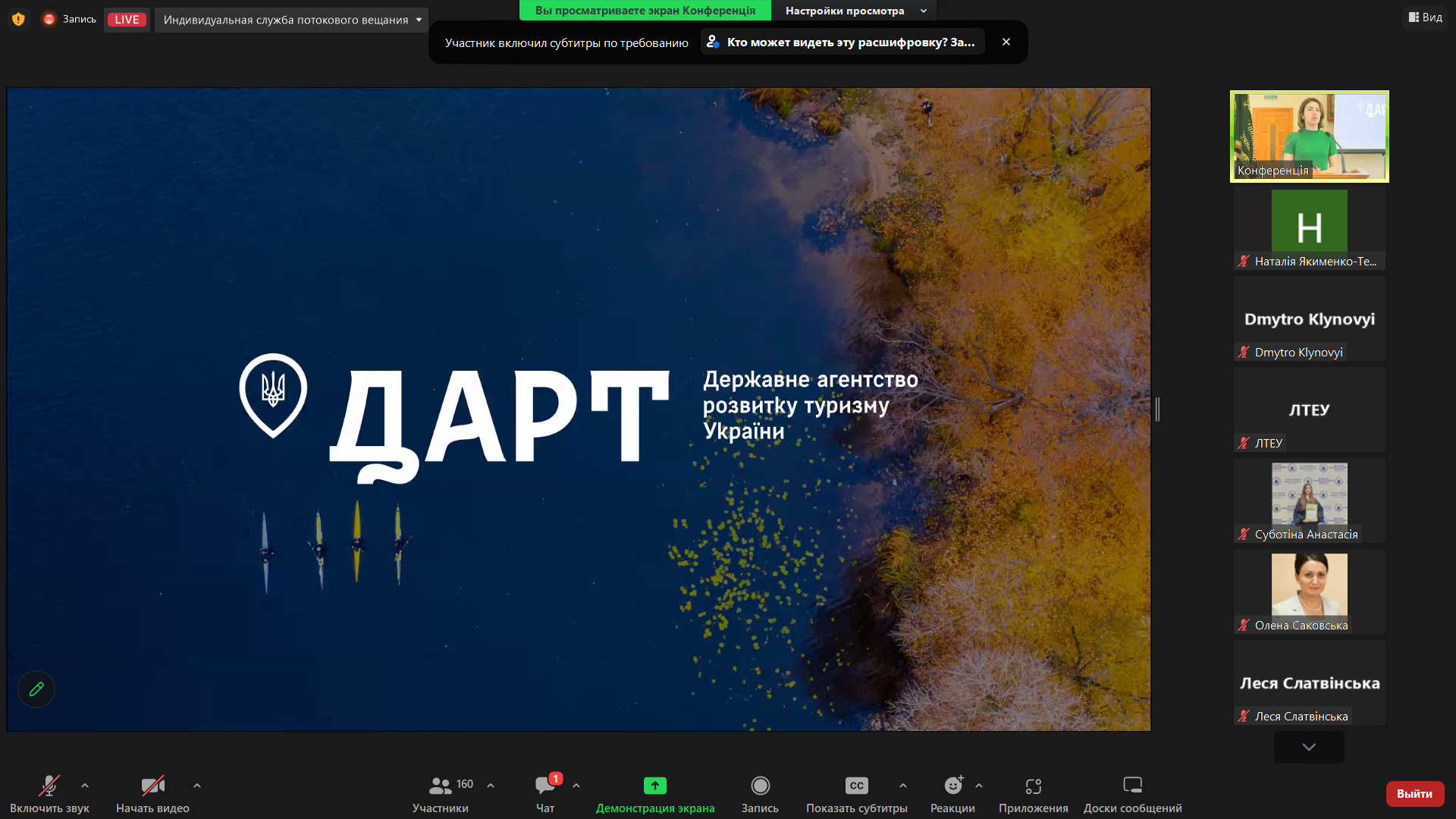Open the Participants panel icon

pyautogui.click(x=441, y=786)
